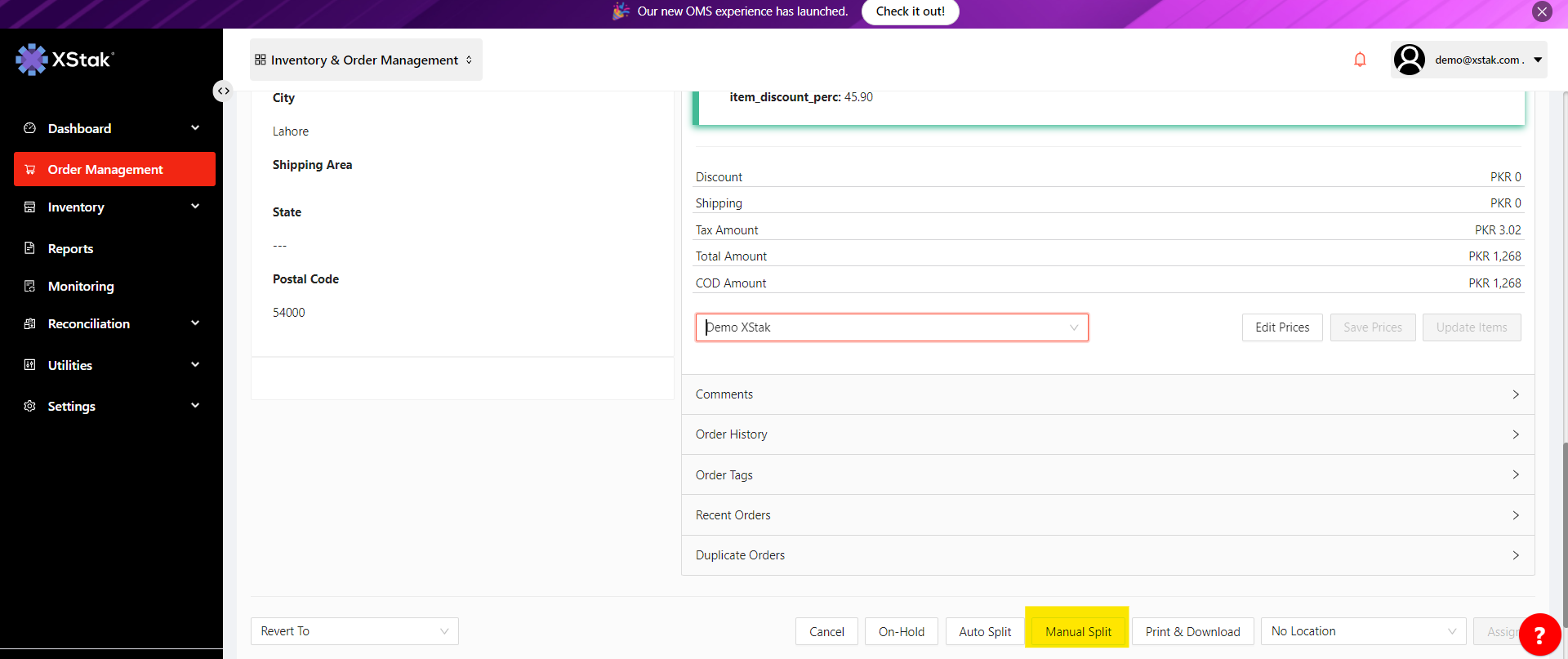Click the notification bell icon
Viewport: 1568px width, 659px height.
pyautogui.click(x=1360, y=60)
